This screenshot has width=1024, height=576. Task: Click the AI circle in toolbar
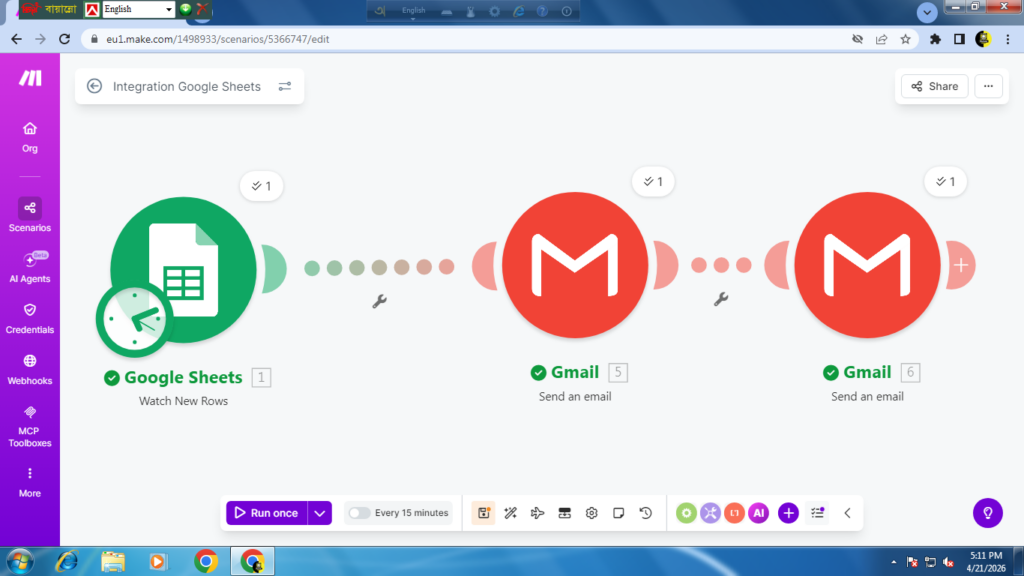pyautogui.click(x=759, y=513)
